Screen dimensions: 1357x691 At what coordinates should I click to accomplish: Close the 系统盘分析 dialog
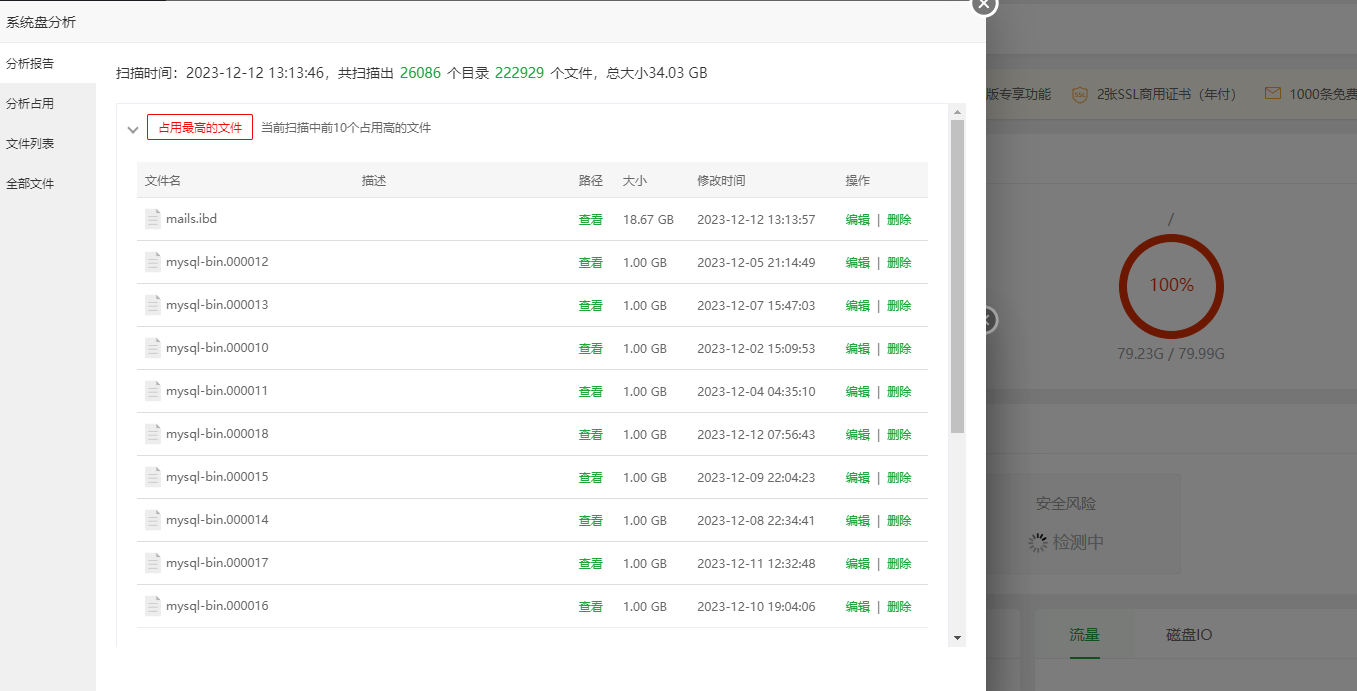[x=984, y=4]
